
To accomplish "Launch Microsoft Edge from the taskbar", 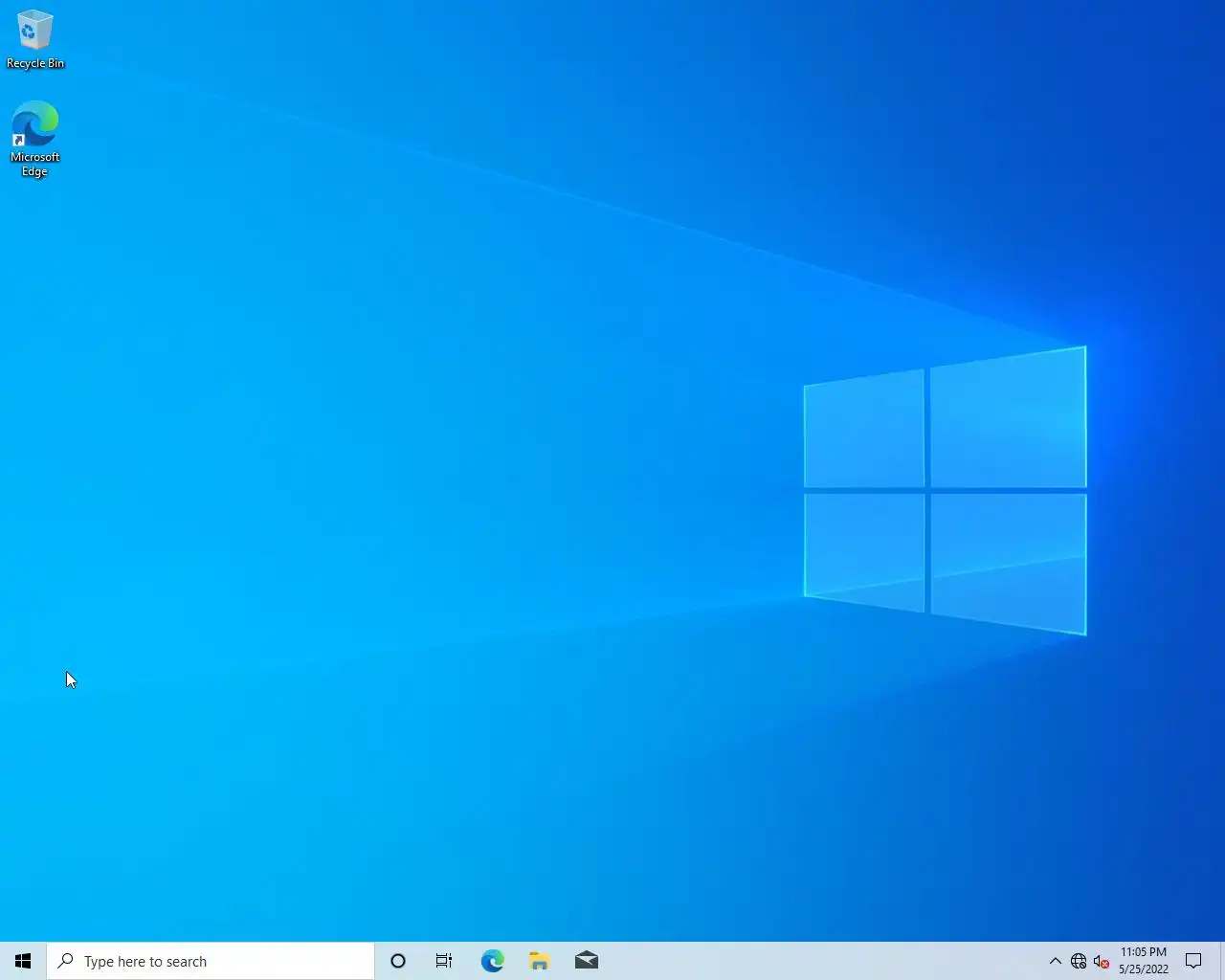I will [492, 961].
